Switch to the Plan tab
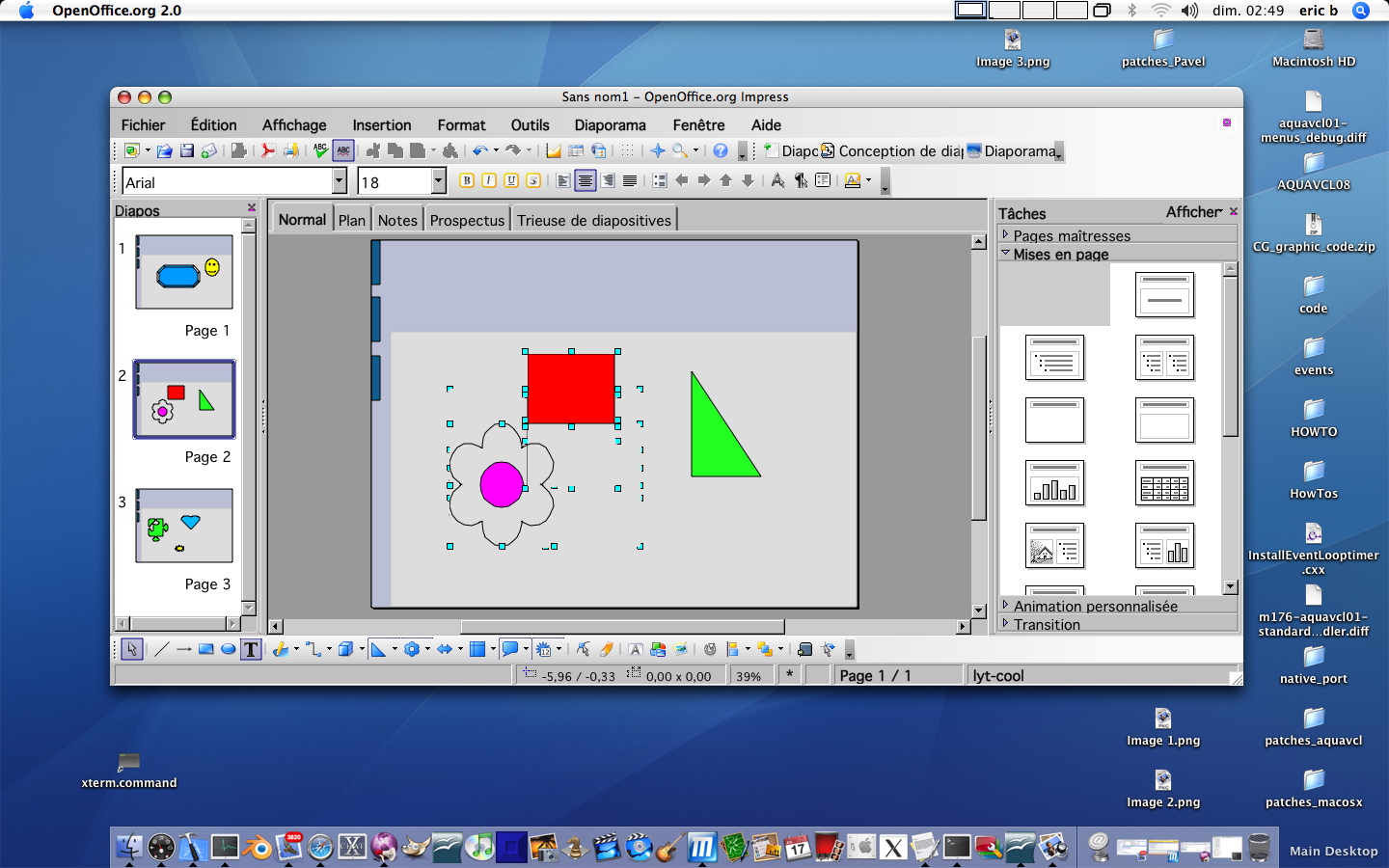1389x868 pixels. click(352, 220)
